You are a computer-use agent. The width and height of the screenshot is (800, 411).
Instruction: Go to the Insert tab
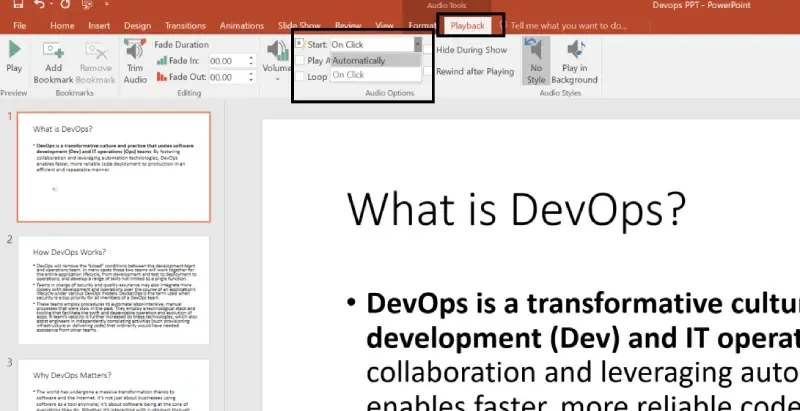click(99, 25)
